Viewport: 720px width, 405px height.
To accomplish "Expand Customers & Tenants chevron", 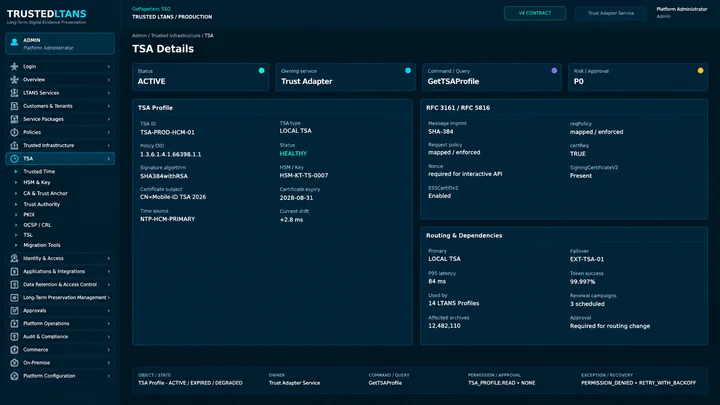I will click(109, 106).
